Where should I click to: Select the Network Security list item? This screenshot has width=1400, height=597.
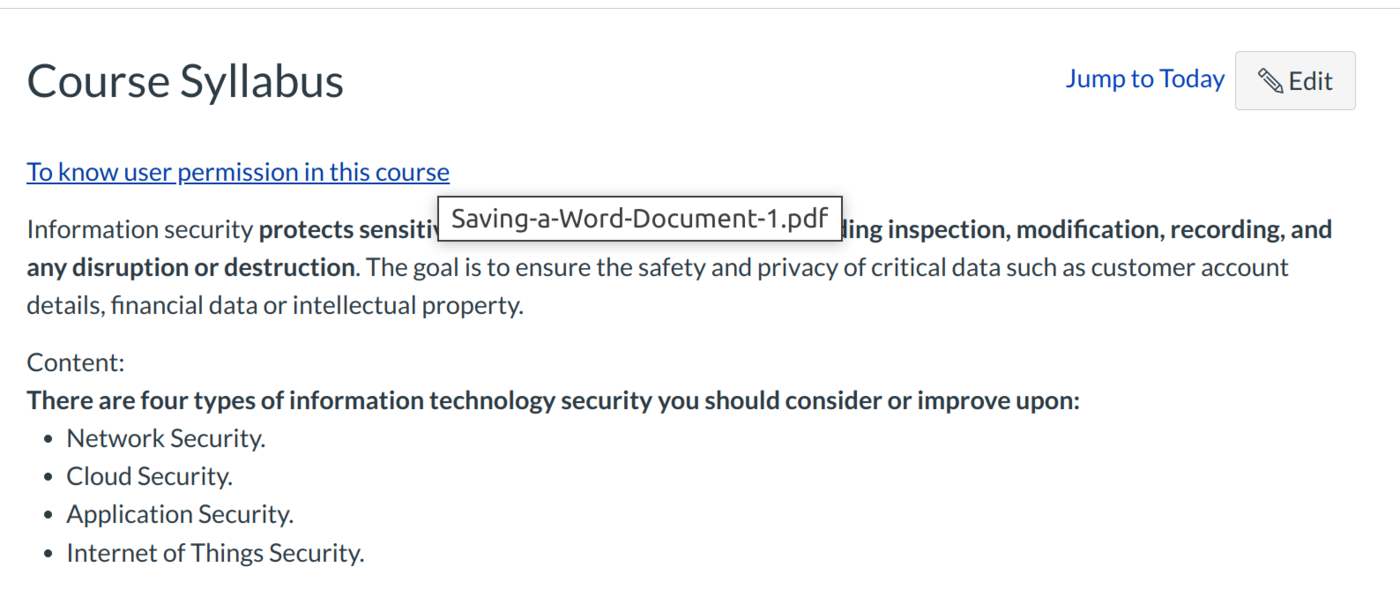[166, 438]
